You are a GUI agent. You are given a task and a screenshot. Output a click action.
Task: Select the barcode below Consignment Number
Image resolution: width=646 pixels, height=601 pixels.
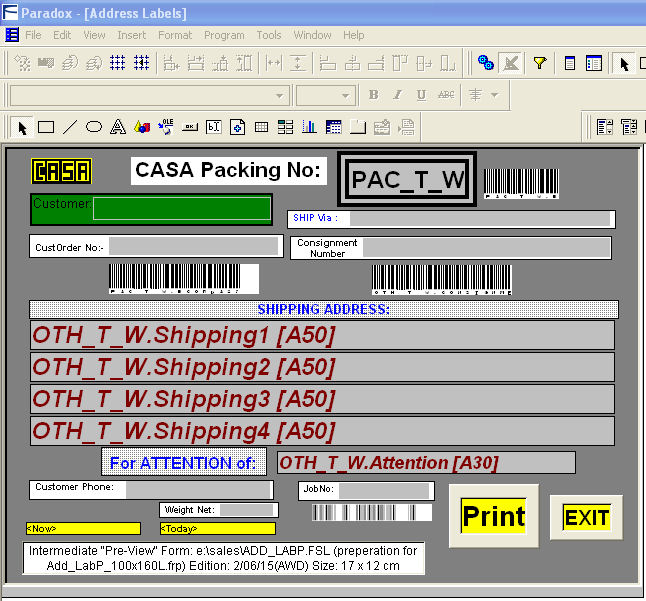point(442,280)
